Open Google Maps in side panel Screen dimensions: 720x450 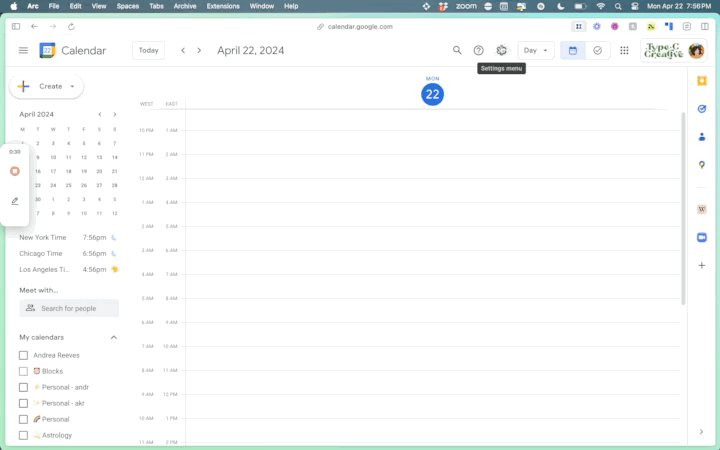[x=702, y=164]
